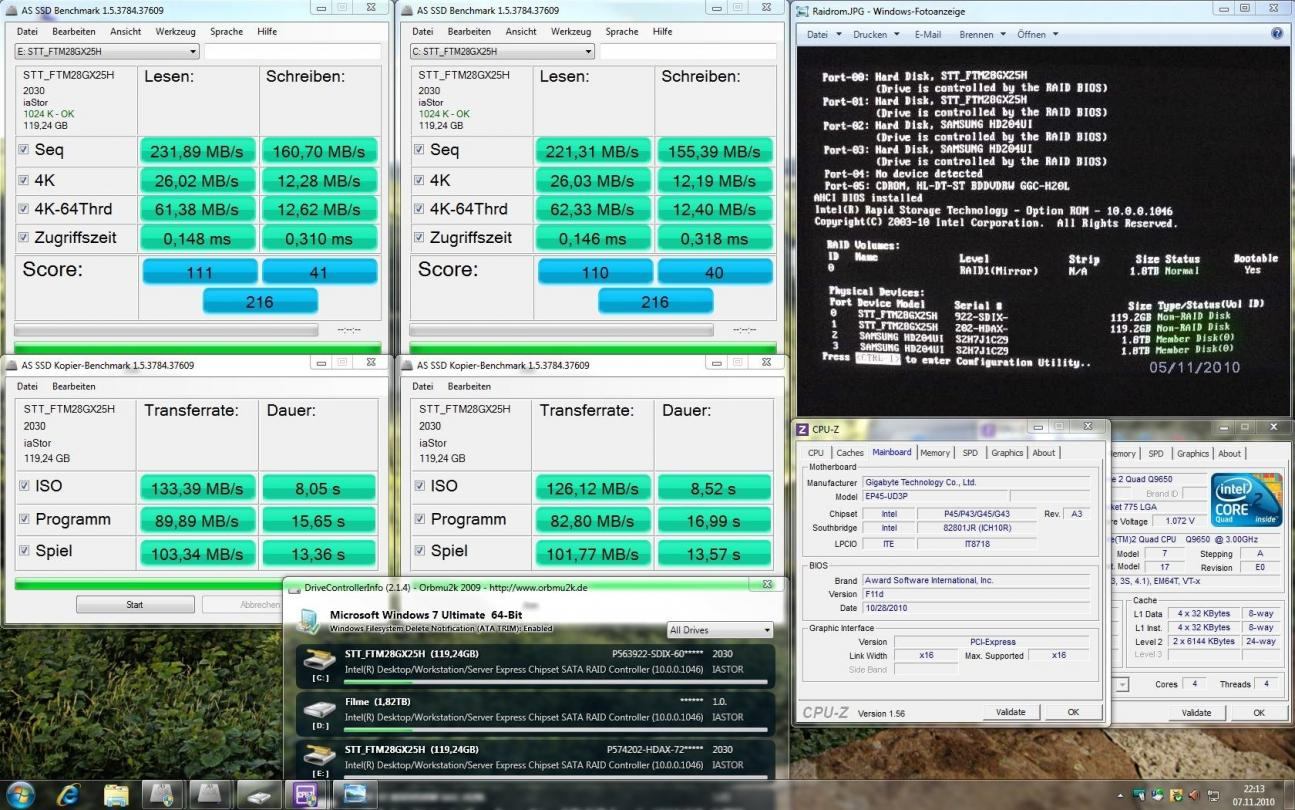This screenshot has width=1295, height=810.
Task: Click Start in the left Kopier-Benchmark
Action: pos(135,604)
